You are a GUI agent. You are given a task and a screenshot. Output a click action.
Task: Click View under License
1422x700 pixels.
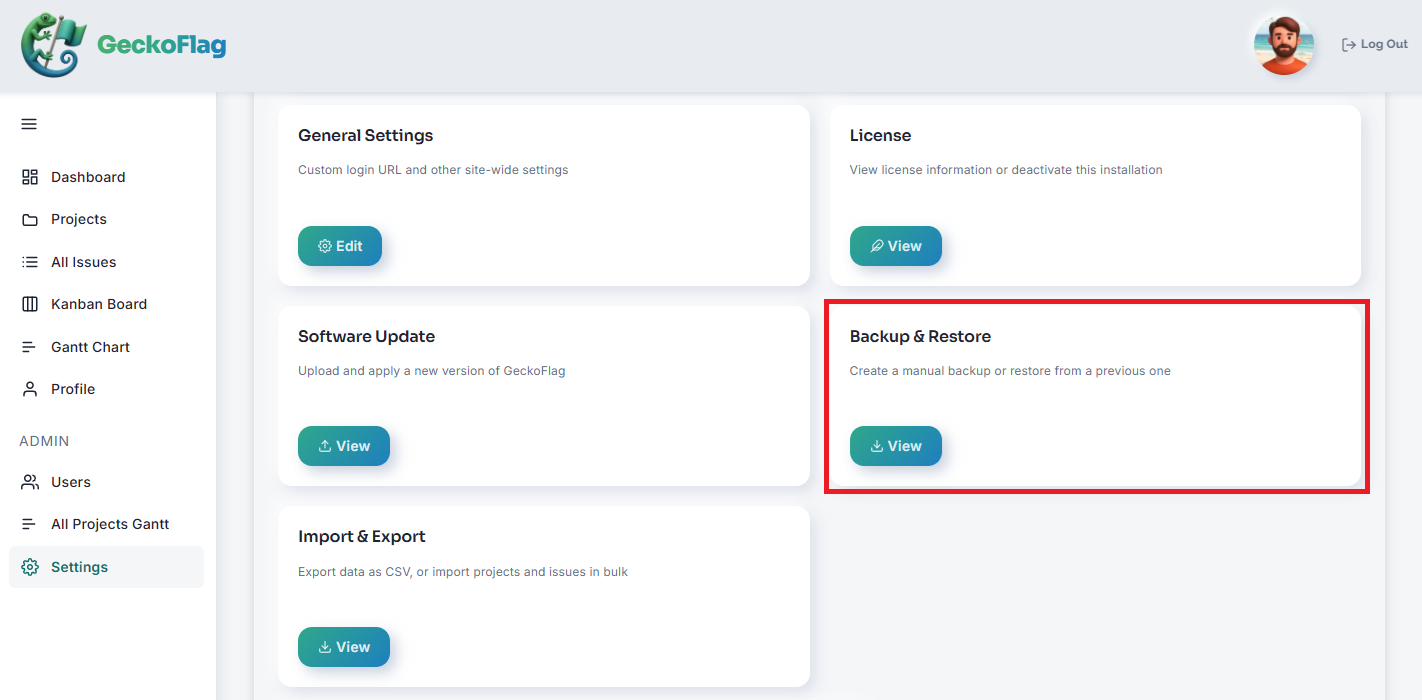point(896,246)
